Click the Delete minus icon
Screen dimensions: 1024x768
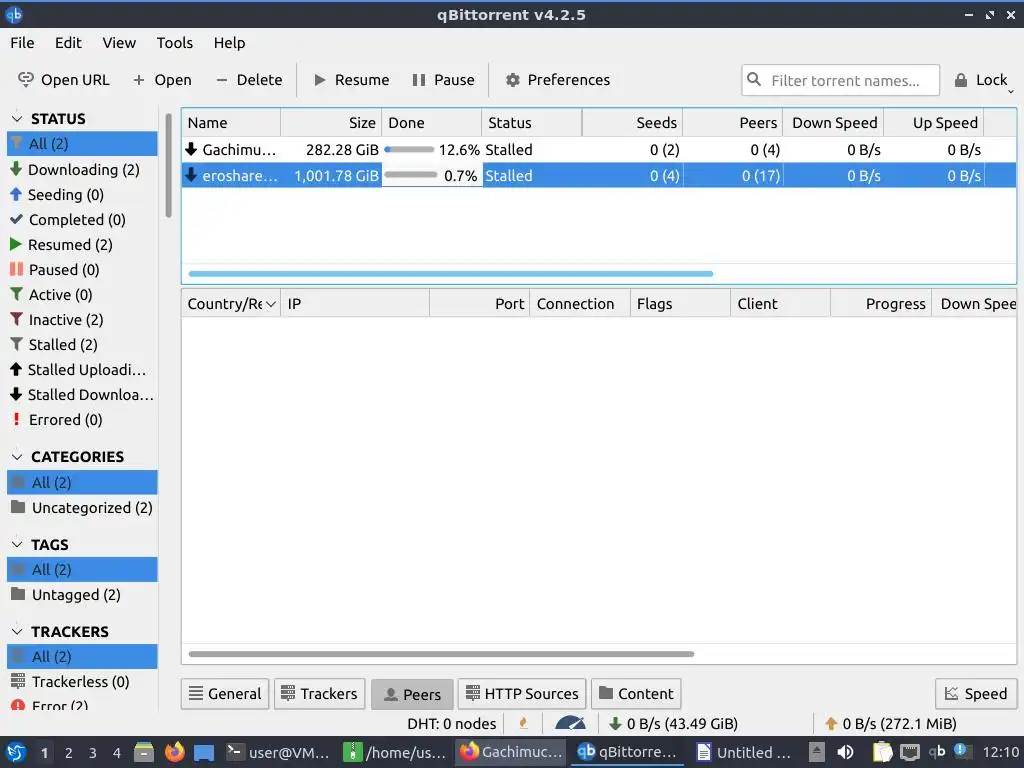221,80
